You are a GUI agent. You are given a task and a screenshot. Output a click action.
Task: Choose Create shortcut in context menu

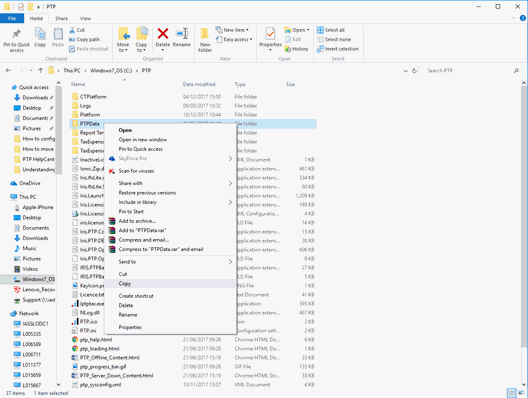tap(169, 296)
